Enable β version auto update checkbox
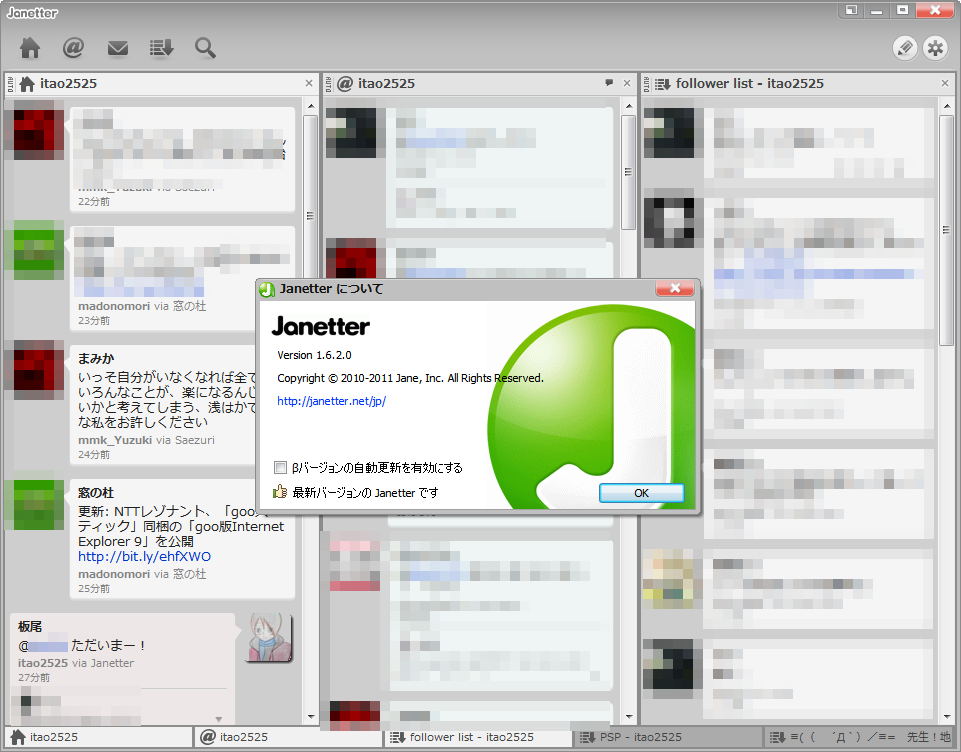Viewport: 961px width, 752px height. [280, 468]
